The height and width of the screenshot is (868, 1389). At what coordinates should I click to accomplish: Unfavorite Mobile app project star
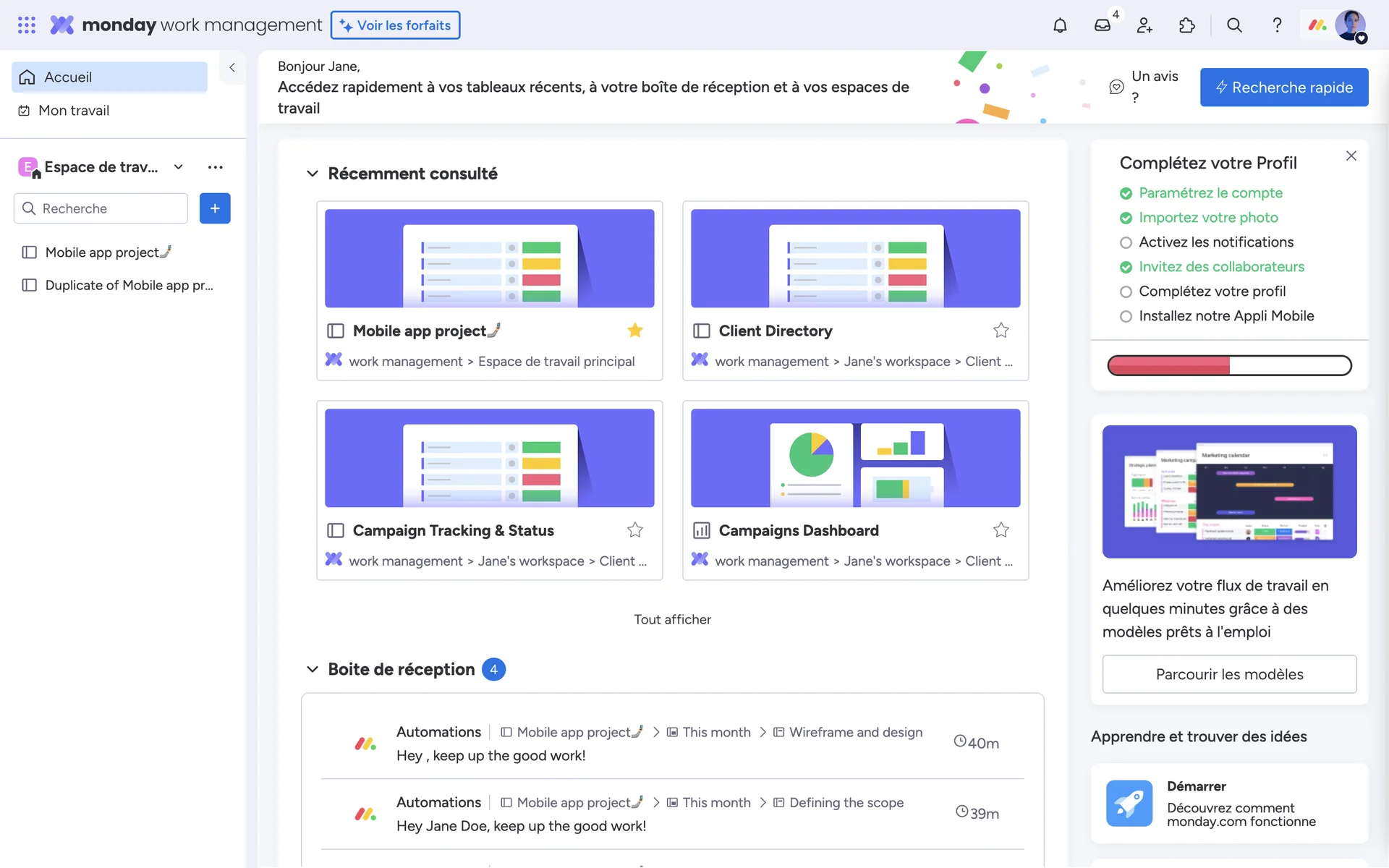(x=635, y=331)
